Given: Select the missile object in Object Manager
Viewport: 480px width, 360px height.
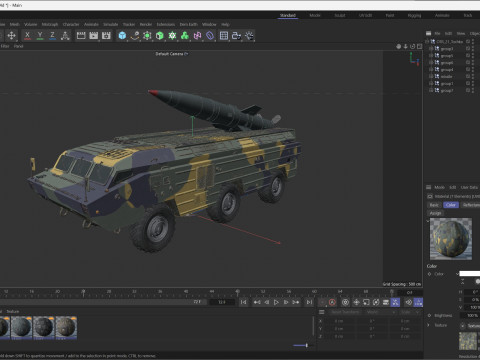Looking at the screenshot, I should [446, 76].
